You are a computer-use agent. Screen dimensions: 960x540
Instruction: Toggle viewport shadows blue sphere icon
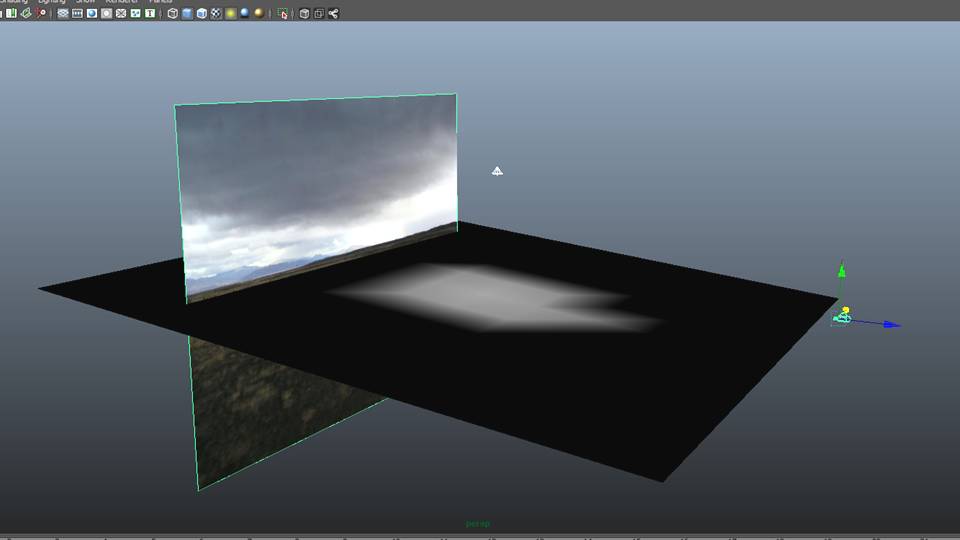[245, 13]
